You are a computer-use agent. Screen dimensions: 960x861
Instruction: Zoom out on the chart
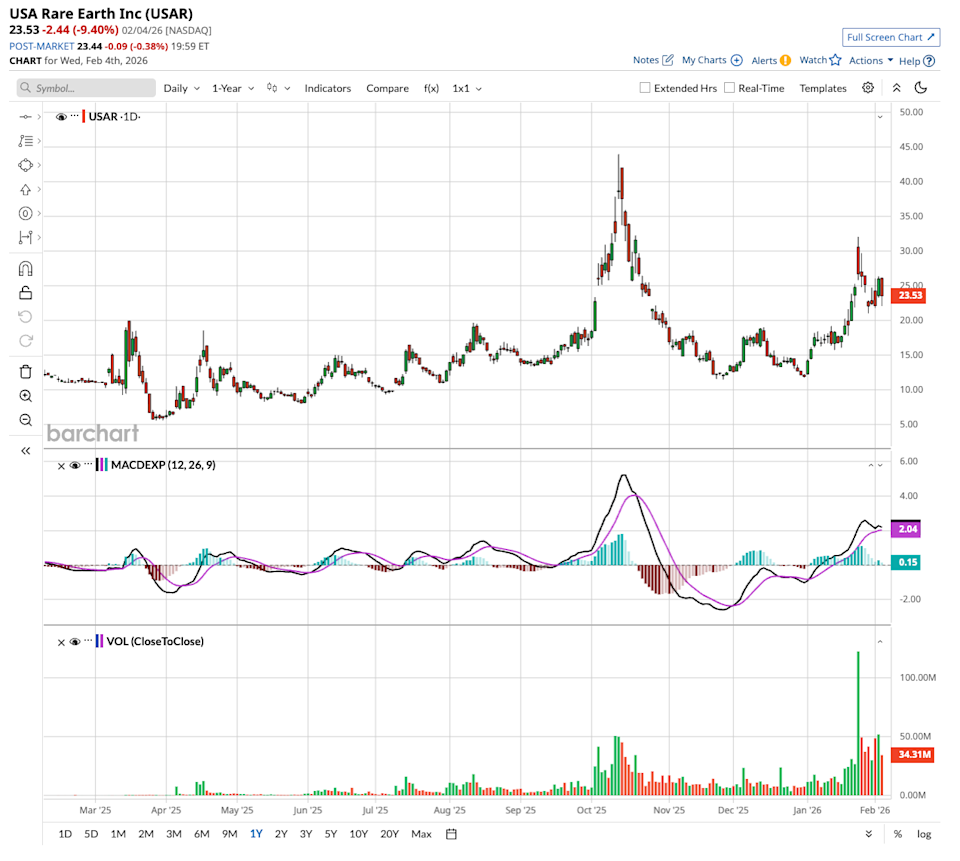coord(25,420)
